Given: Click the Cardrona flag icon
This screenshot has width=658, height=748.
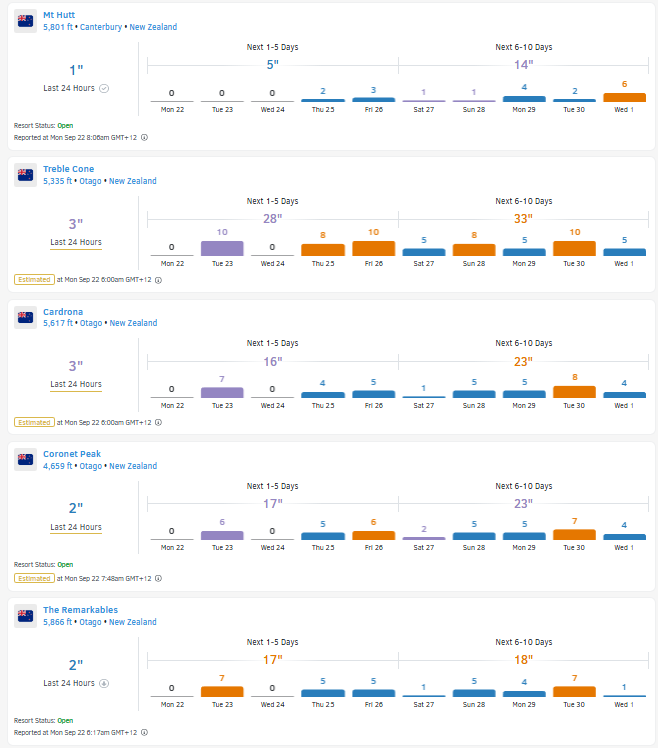Looking at the screenshot, I should point(26,317).
